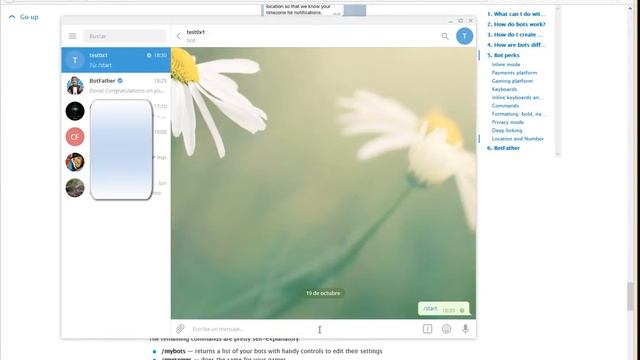Go back using the chat header arrow
The height and width of the screenshot is (360, 640).
[178, 36]
